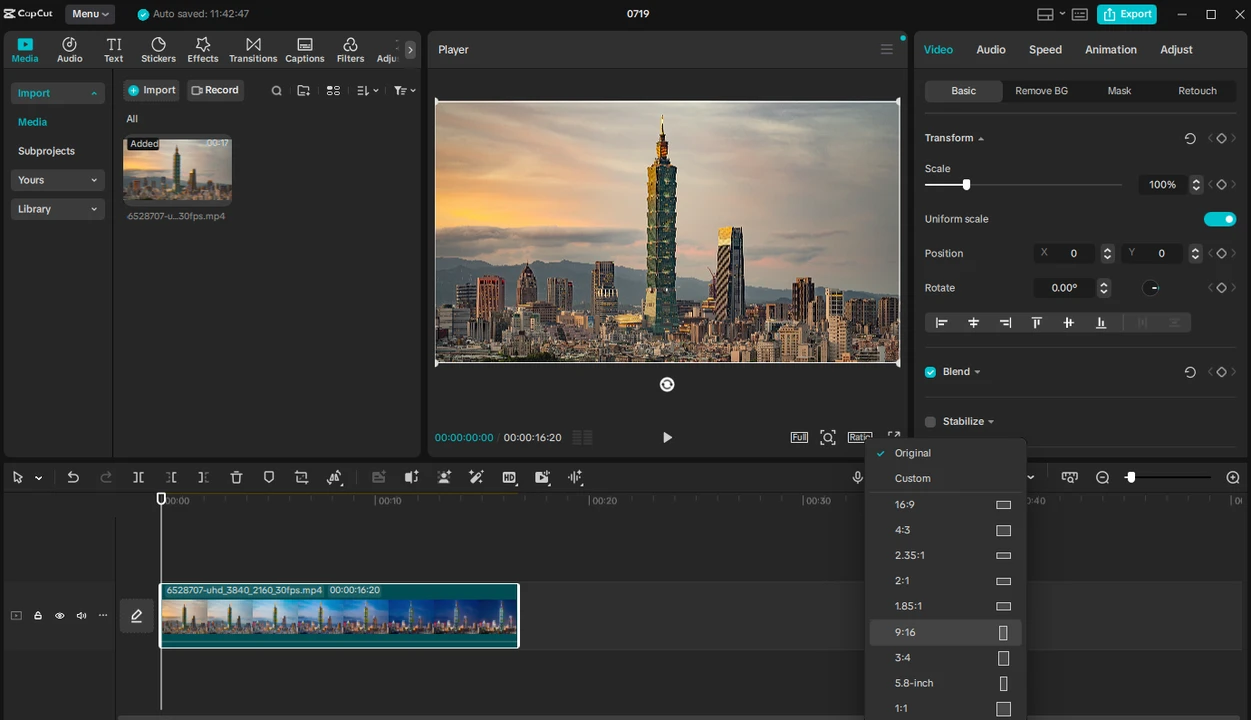1251x720 pixels.
Task: Click the align left icon in Transform
Action: [x=941, y=323]
